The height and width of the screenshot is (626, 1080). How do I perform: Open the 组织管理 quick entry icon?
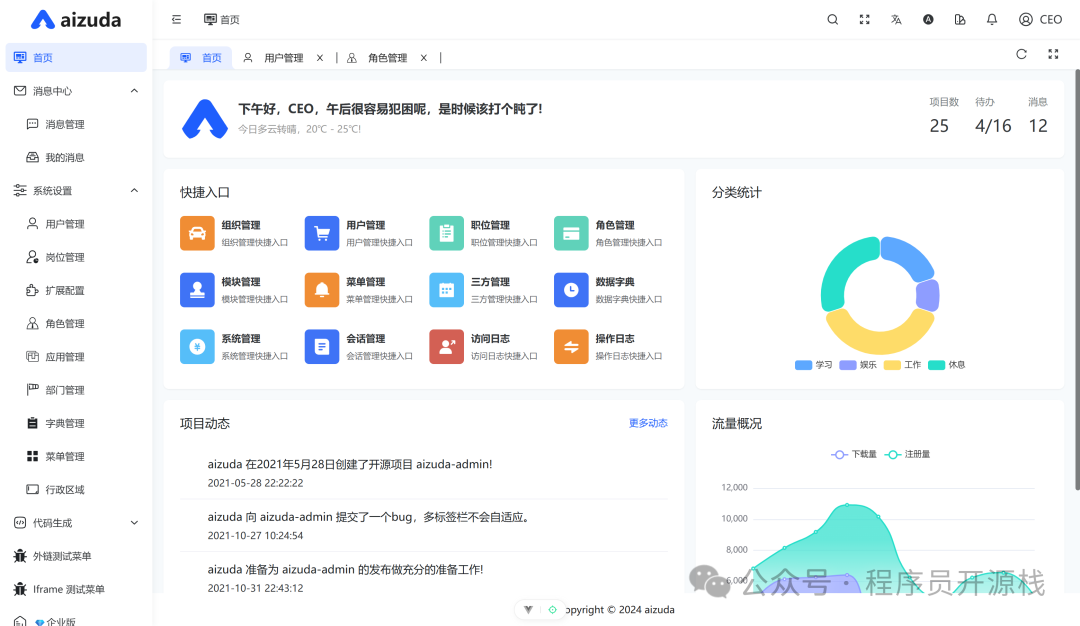click(197, 232)
